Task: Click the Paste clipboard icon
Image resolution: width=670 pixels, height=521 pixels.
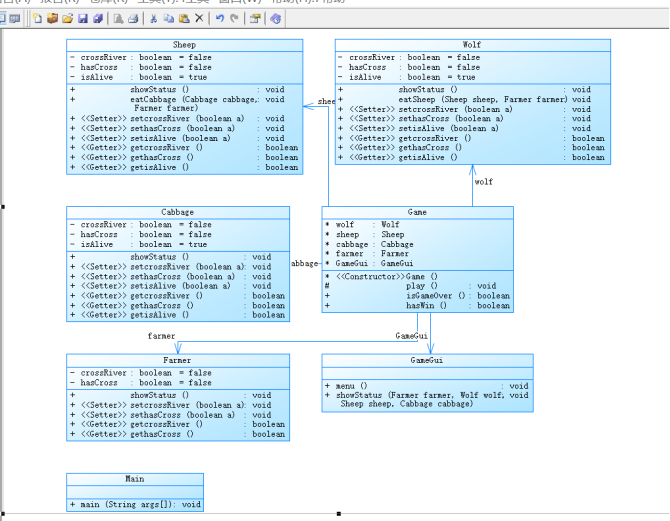Action: (x=184, y=18)
